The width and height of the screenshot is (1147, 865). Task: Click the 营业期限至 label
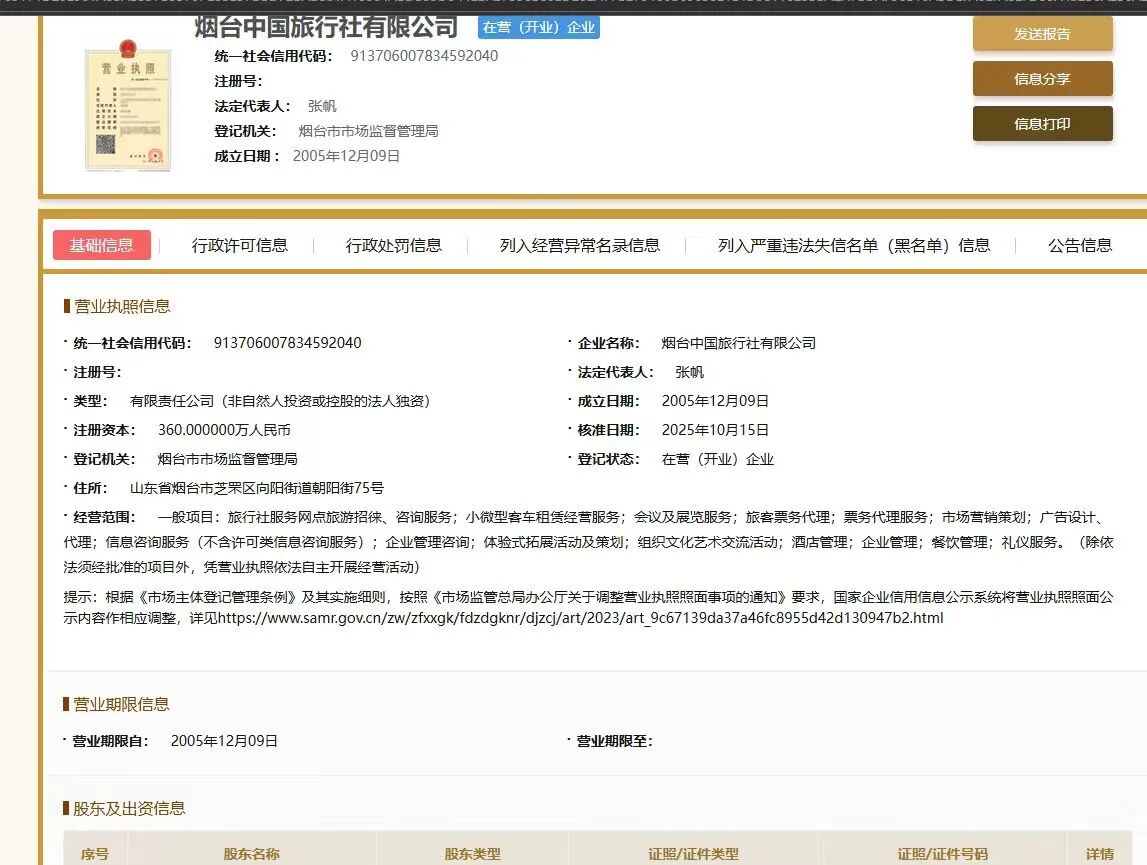click(x=614, y=741)
